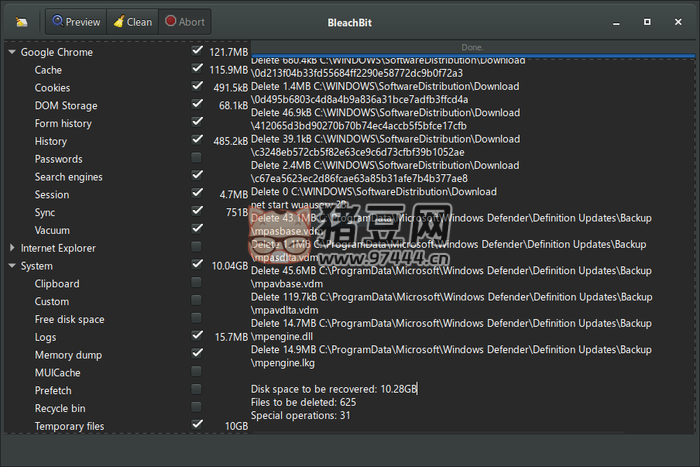Viewport: 700px width, 467px height.
Task: Click the Done progress bar
Action: (471, 47)
